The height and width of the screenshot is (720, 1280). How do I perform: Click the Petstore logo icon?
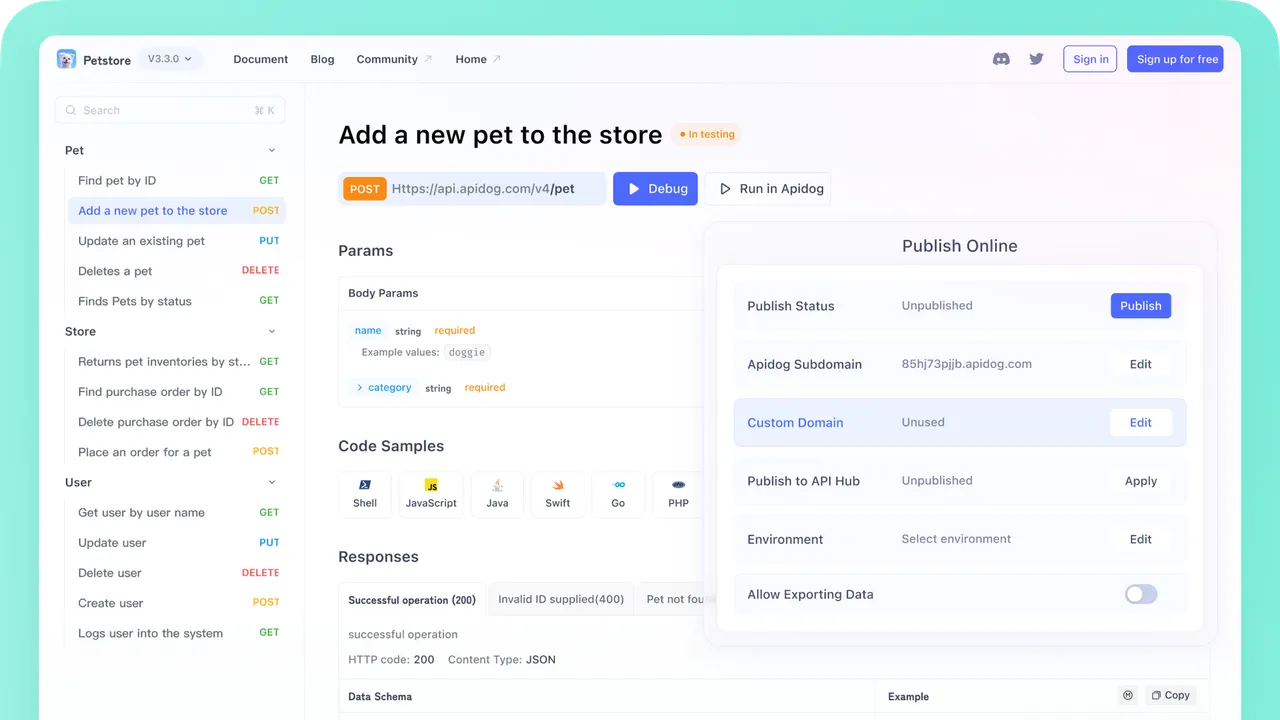coord(66,59)
